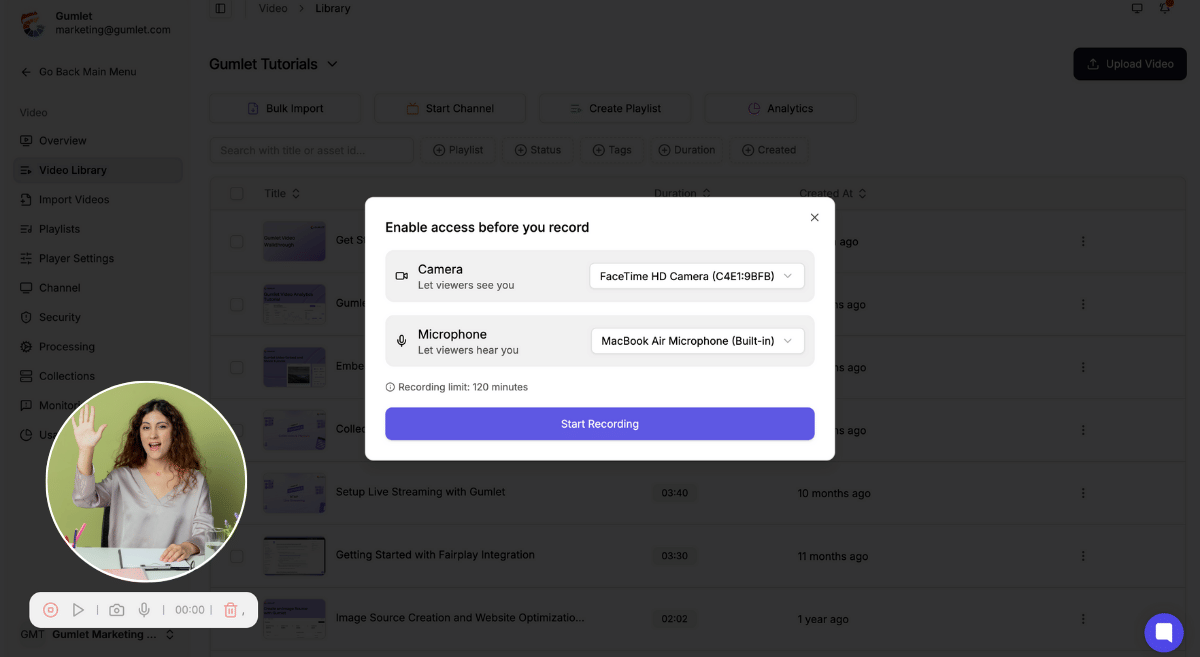Select checkbox for Getting Started with Fairplay Integration
Image resolution: width=1200 pixels, height=657 pixels.
pos(237,555)
